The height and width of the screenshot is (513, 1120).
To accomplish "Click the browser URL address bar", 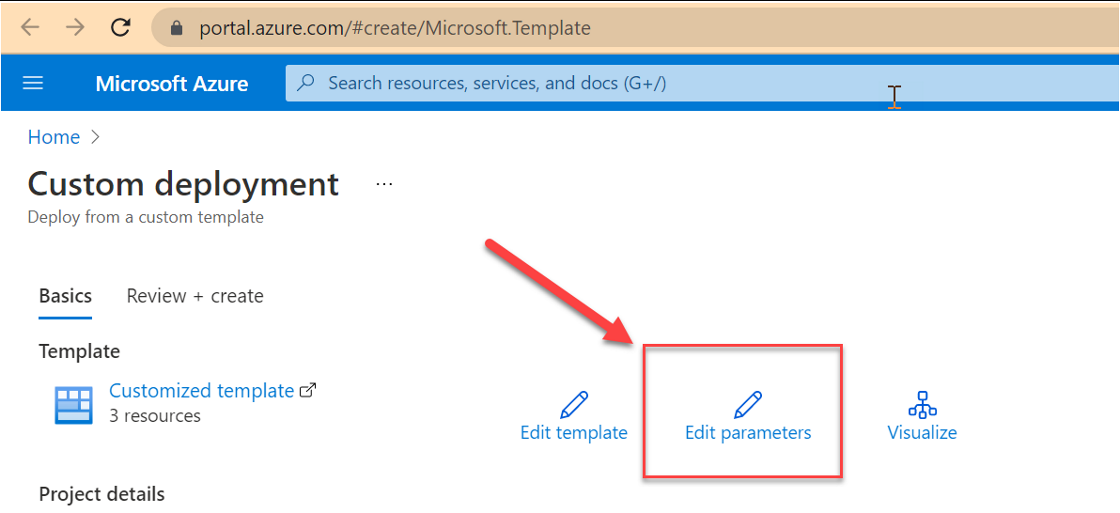I will pos(635,28).
